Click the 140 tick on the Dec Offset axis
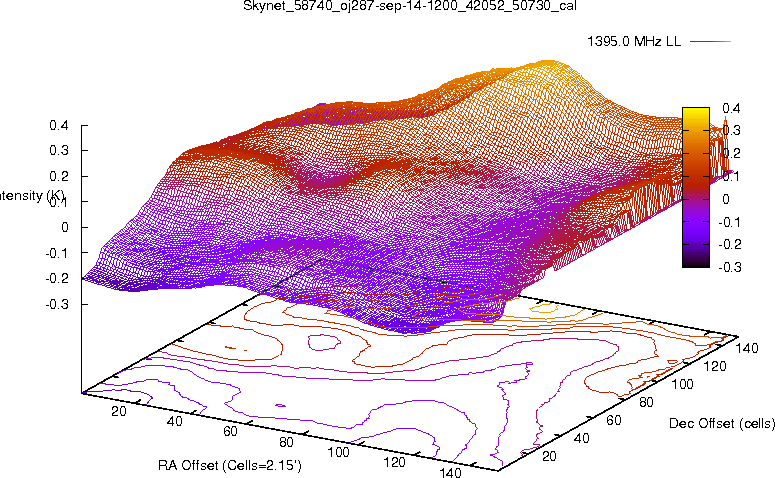The width and height of the screenshot is (775, 478). [x=747, y=348]
